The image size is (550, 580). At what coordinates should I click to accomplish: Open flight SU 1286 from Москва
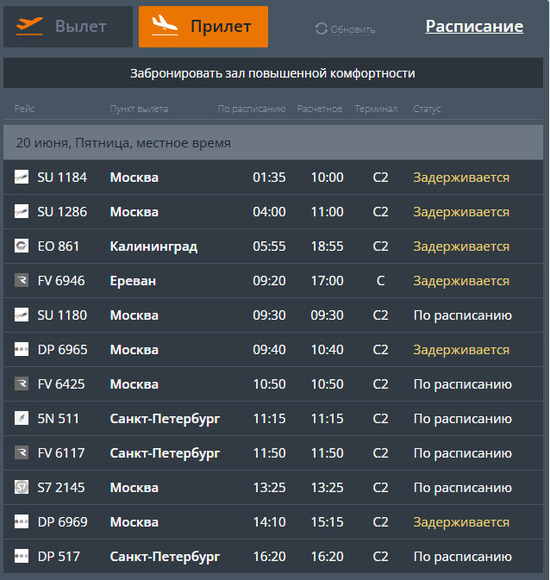[x=273, y=212]
